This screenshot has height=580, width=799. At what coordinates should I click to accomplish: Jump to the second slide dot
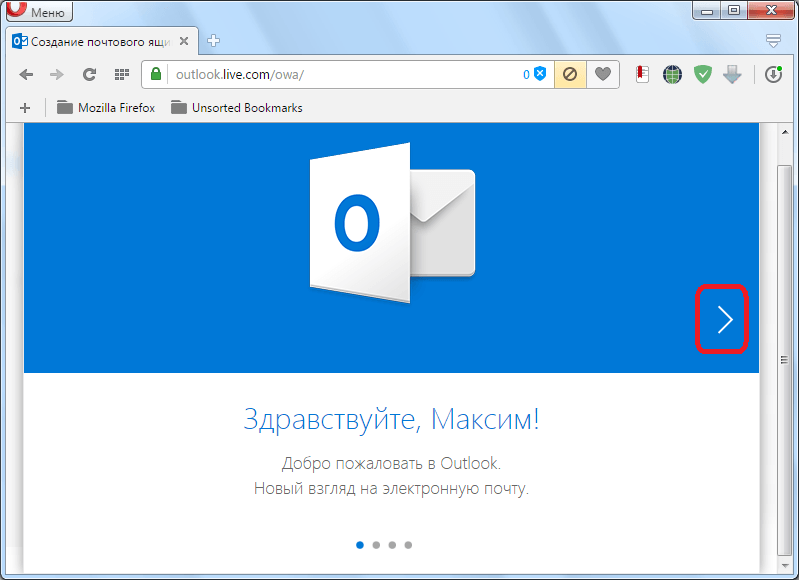click(x=376, y=545)
